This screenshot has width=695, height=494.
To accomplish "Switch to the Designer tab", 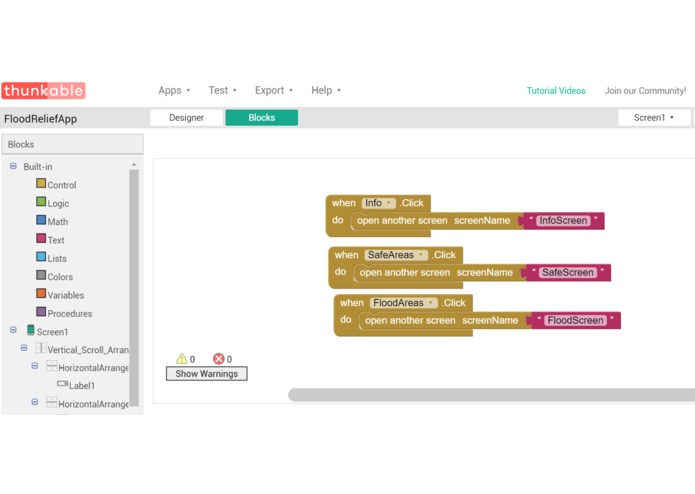I will click(187, 118).
